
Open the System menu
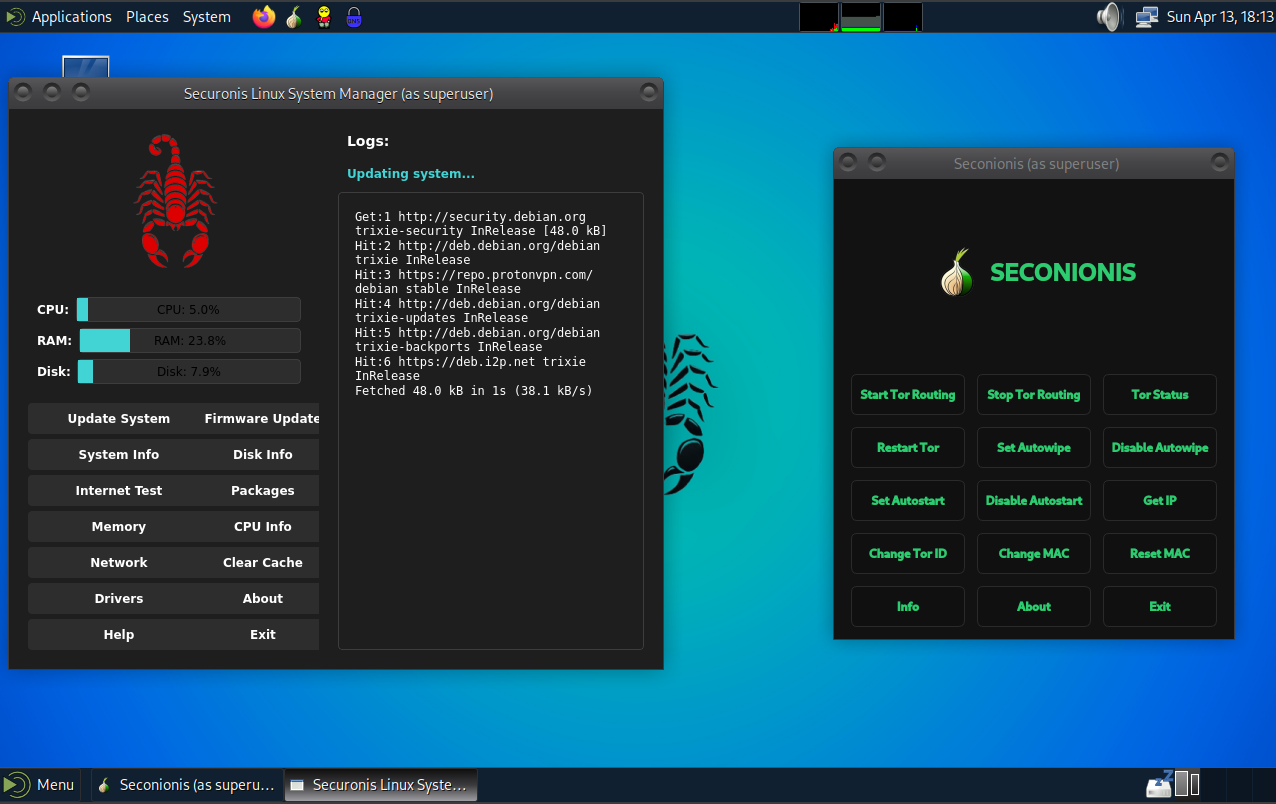click(206, 17)
